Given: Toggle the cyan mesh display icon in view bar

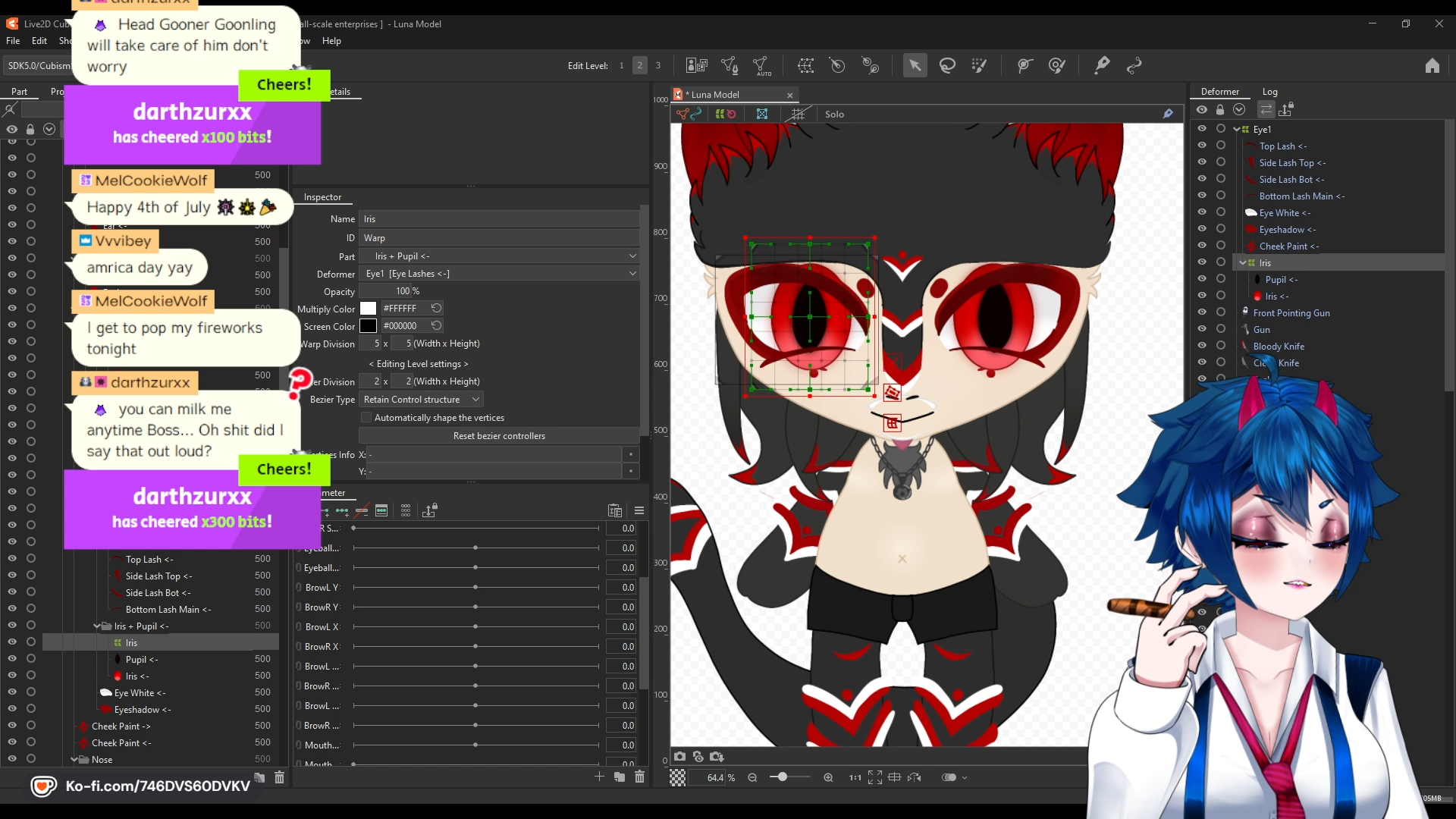Looking at the screenshot, I should tap(762, 114).
